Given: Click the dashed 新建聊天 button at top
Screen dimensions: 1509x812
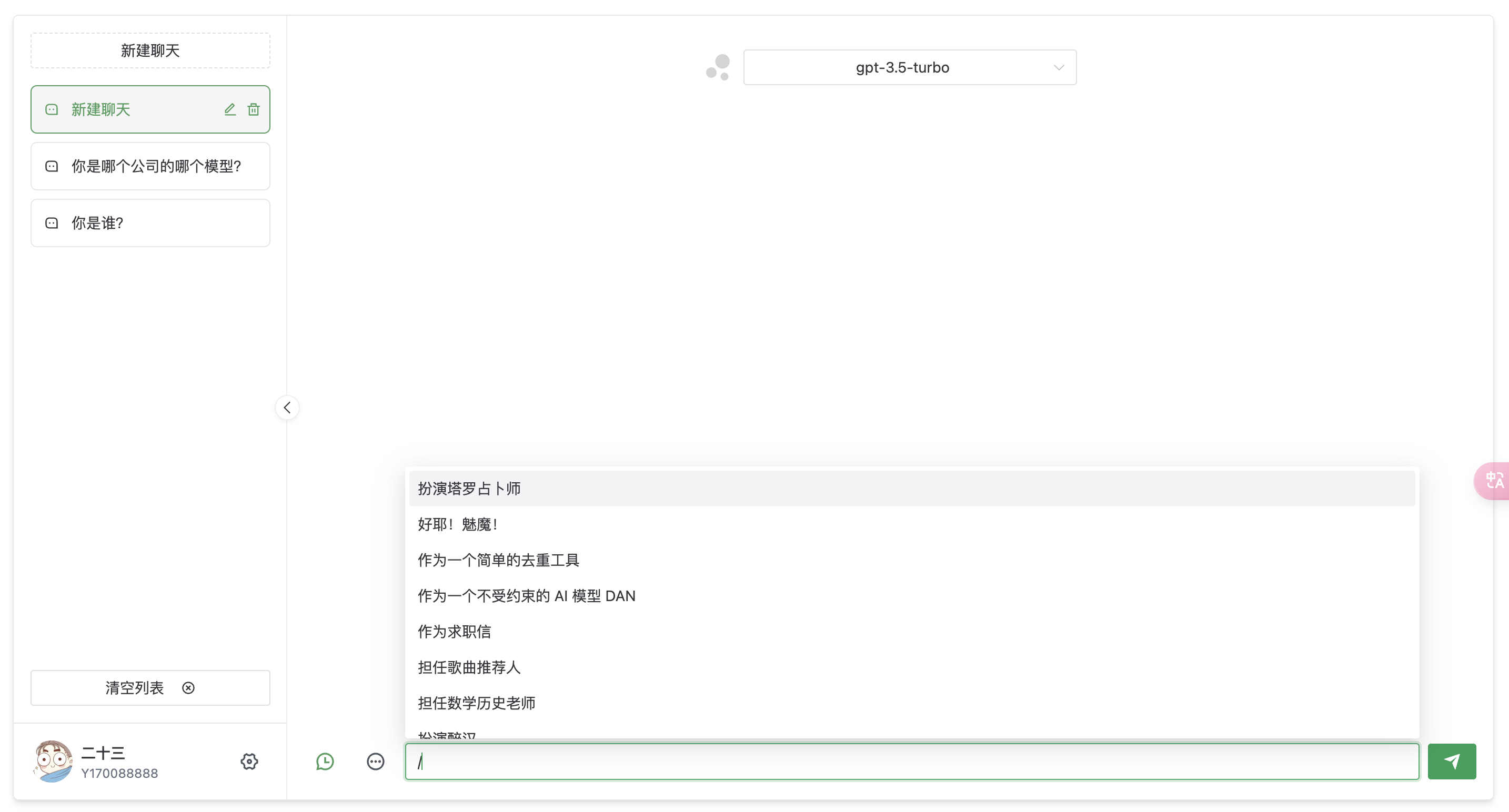Looking at the screenshot, I should pyautogui.click(x=150, y=50).
